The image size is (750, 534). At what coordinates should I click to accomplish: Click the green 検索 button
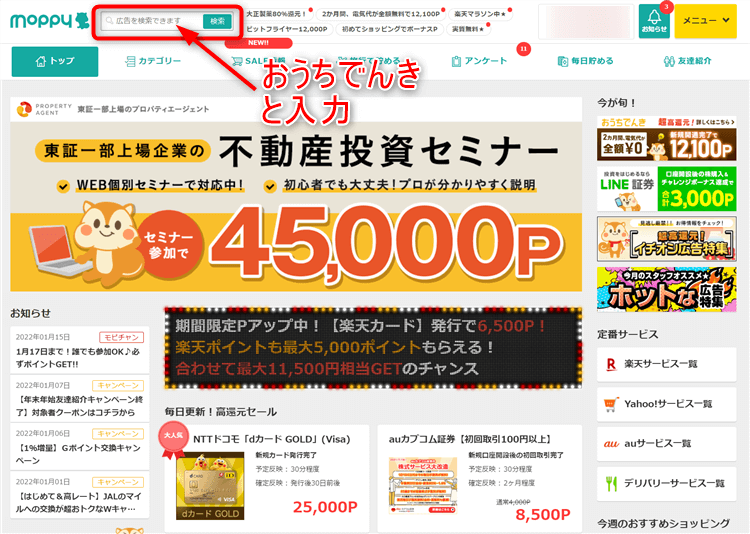(x=217, y=21)
